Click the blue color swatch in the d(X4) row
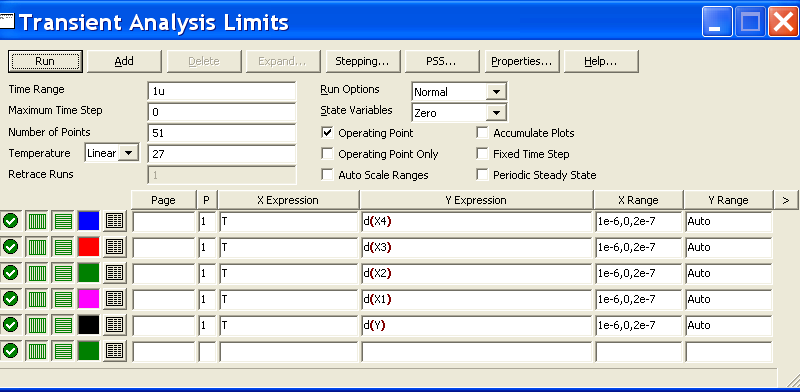800x392 pixels. pyautogui.click(x=89, y=221)
